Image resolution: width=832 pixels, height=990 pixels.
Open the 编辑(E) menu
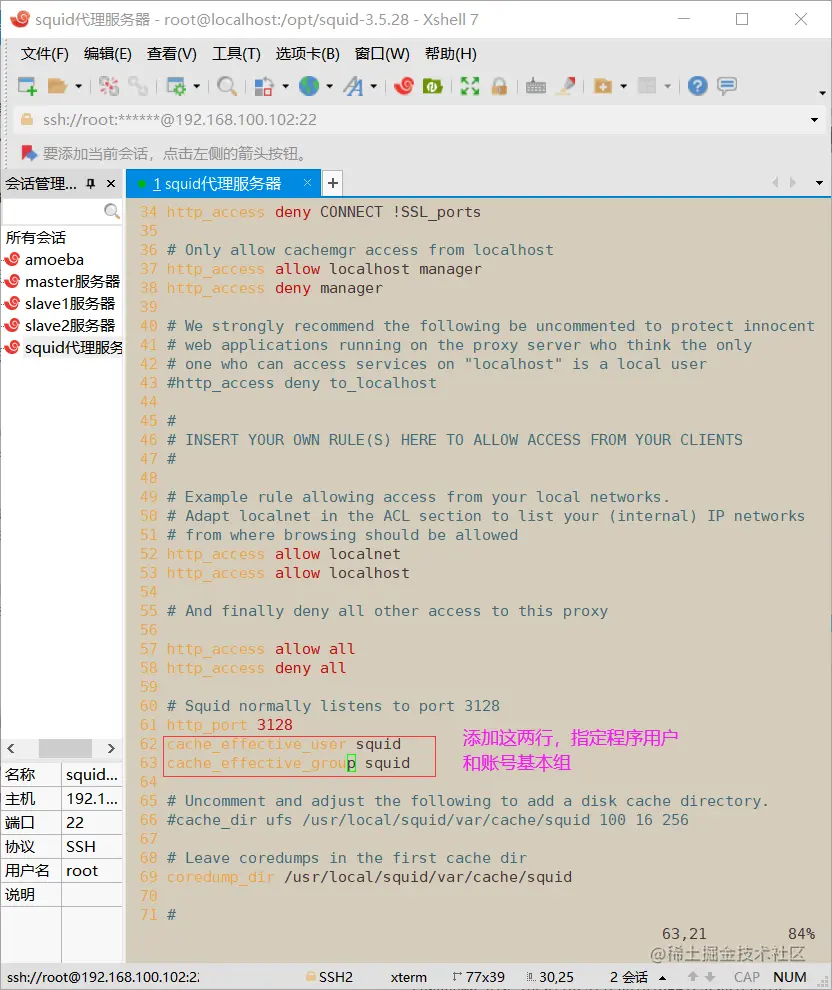(x=107, y=54)
